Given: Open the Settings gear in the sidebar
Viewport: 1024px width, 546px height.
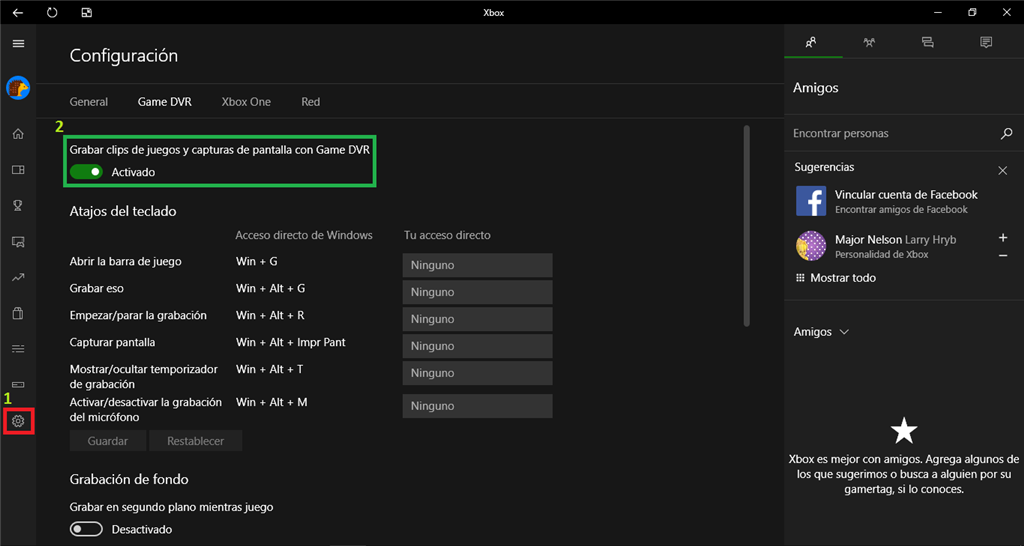Looking at the screenshot, I should pos(18,421).
